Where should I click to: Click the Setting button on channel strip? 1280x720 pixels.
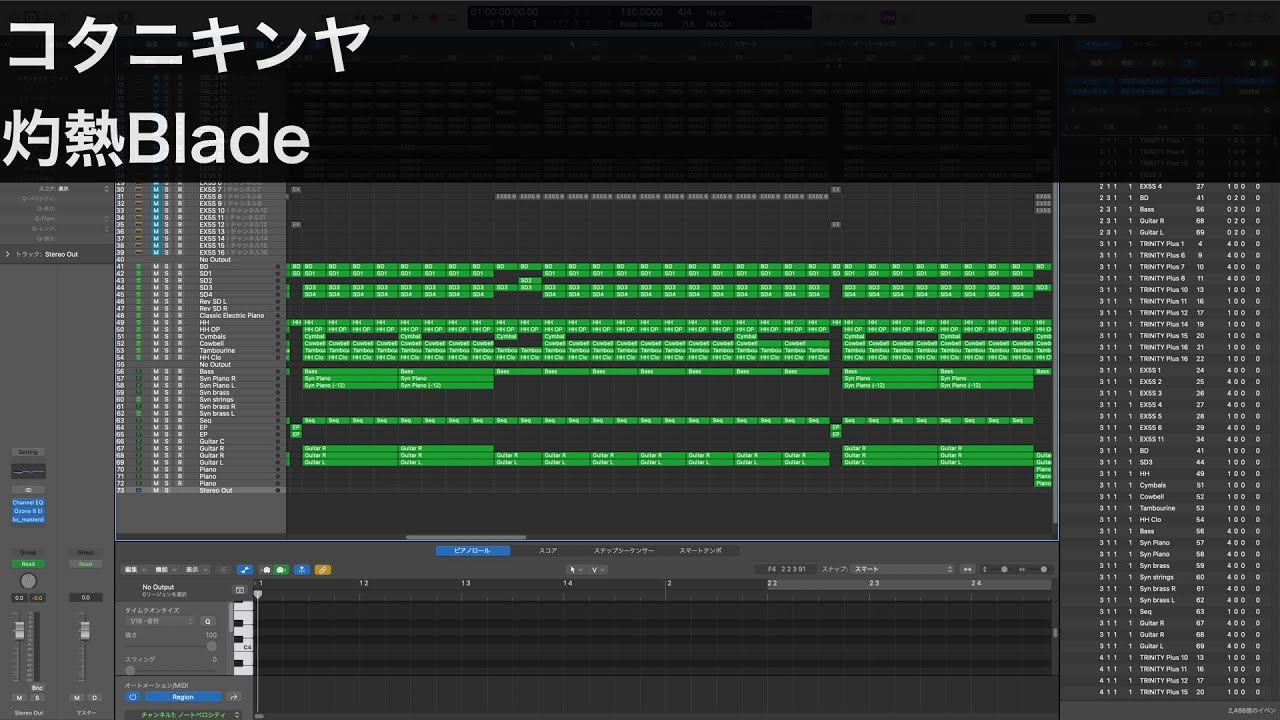(x=28, y=452)
